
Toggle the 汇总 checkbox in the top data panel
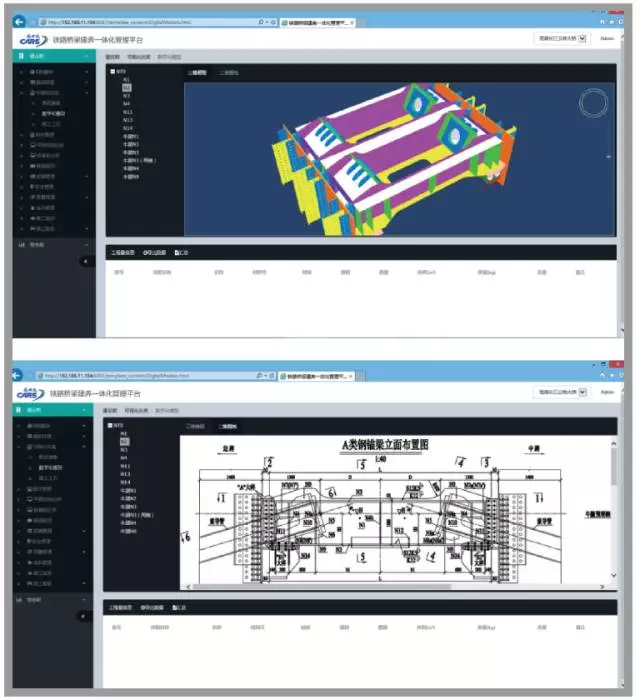tap(176, 252)
